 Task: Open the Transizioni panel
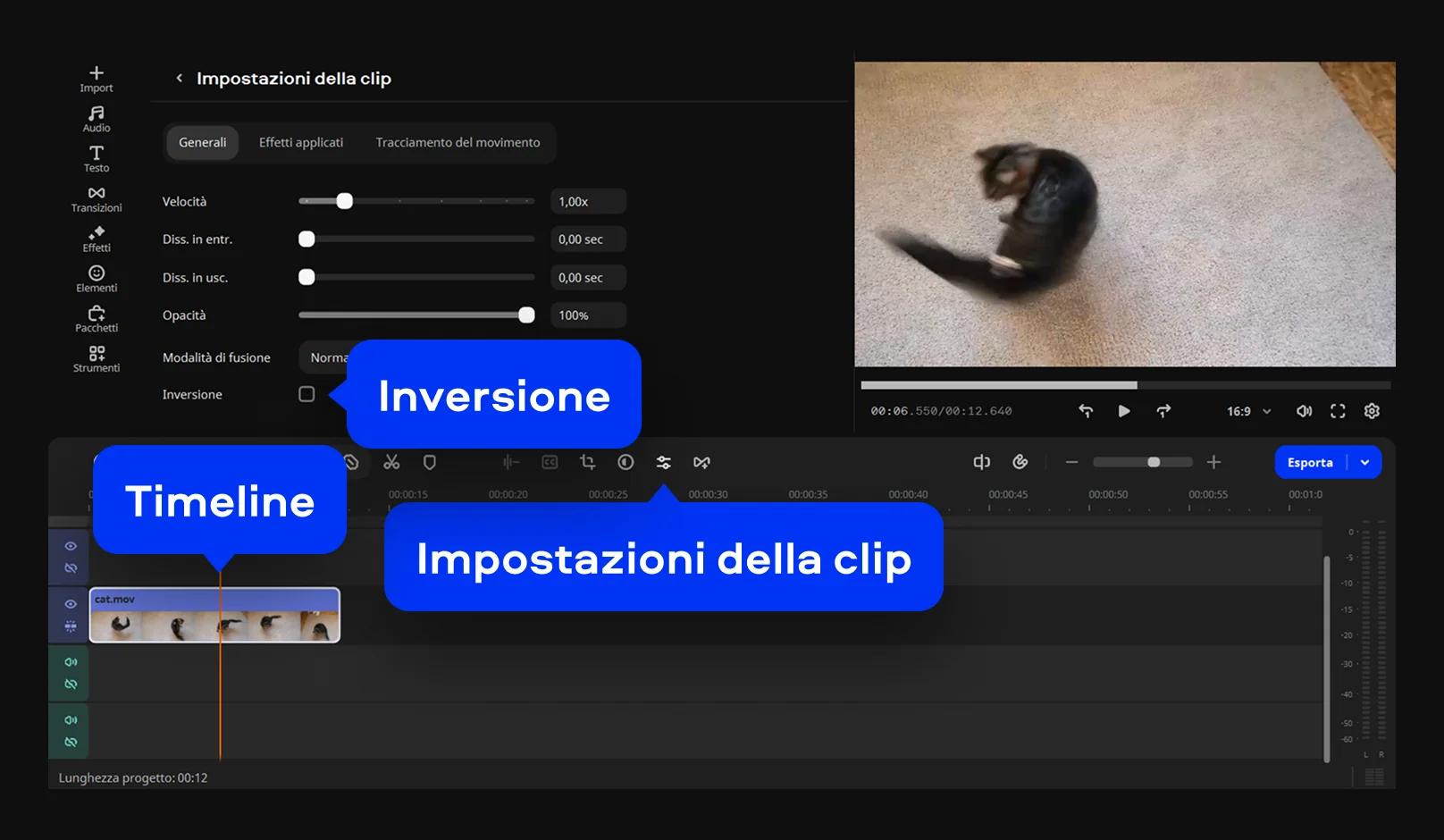(97, 198)
